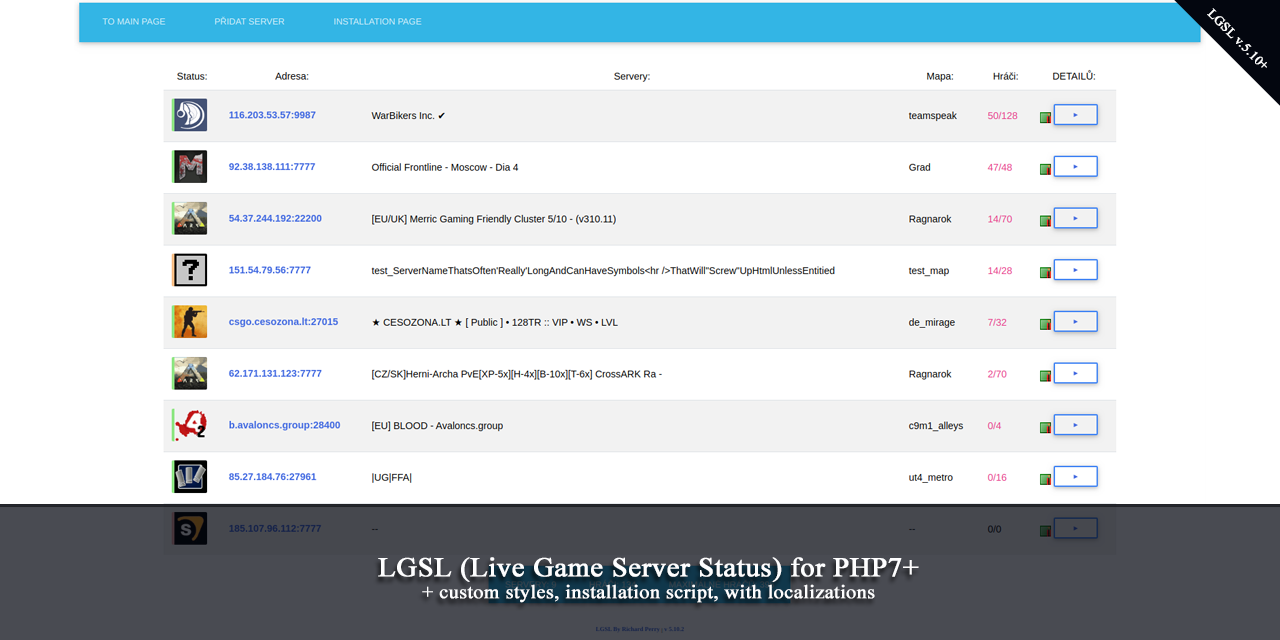Show details for CESOZONA.LT server

click(x=1075, y=321)
